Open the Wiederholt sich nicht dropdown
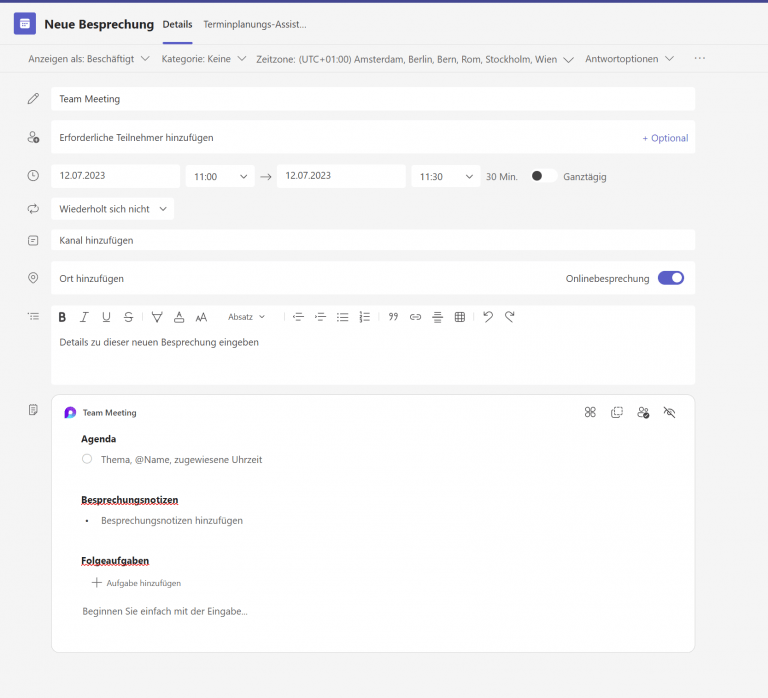This screenshot has width=768, height=698. tap(113, 209)
